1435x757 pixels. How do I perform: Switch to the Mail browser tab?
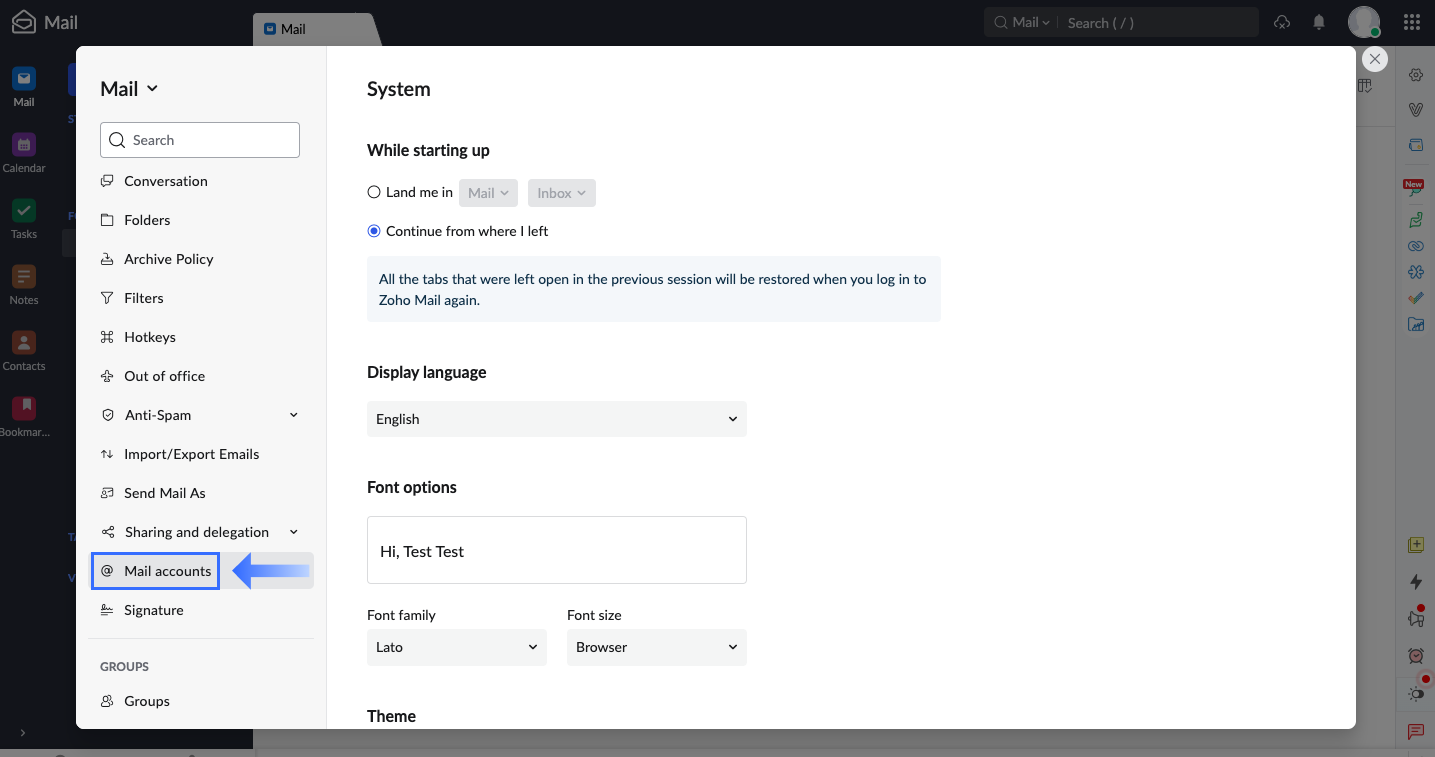click(x=295, y=29)
